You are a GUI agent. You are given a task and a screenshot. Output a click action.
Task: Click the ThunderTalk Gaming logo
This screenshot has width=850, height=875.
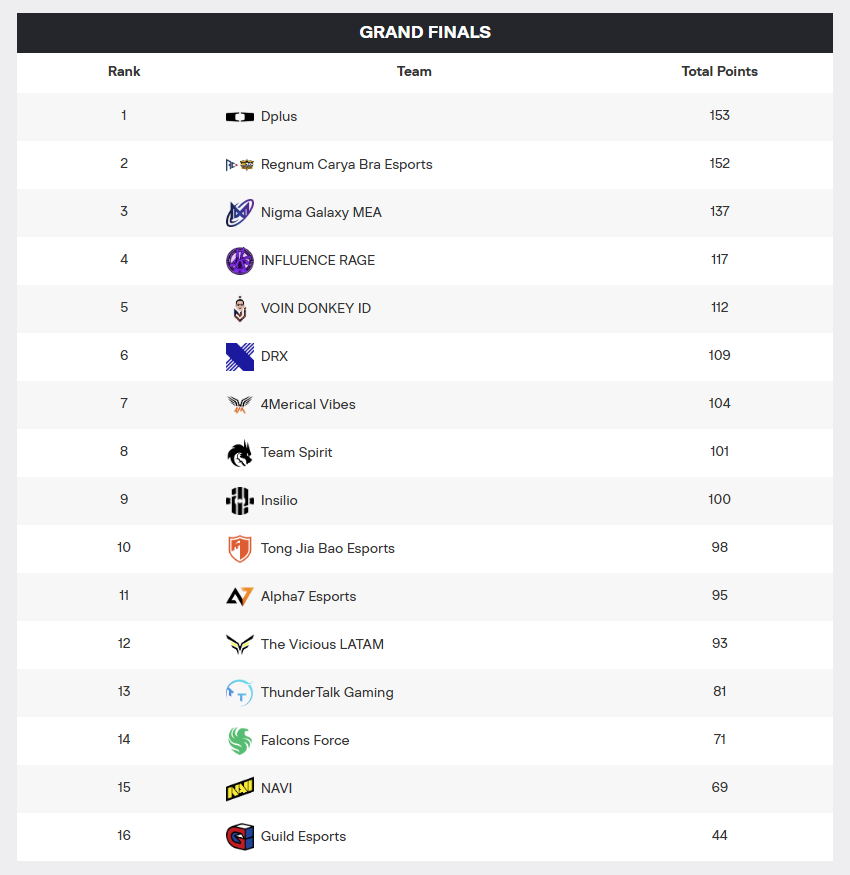240,693
